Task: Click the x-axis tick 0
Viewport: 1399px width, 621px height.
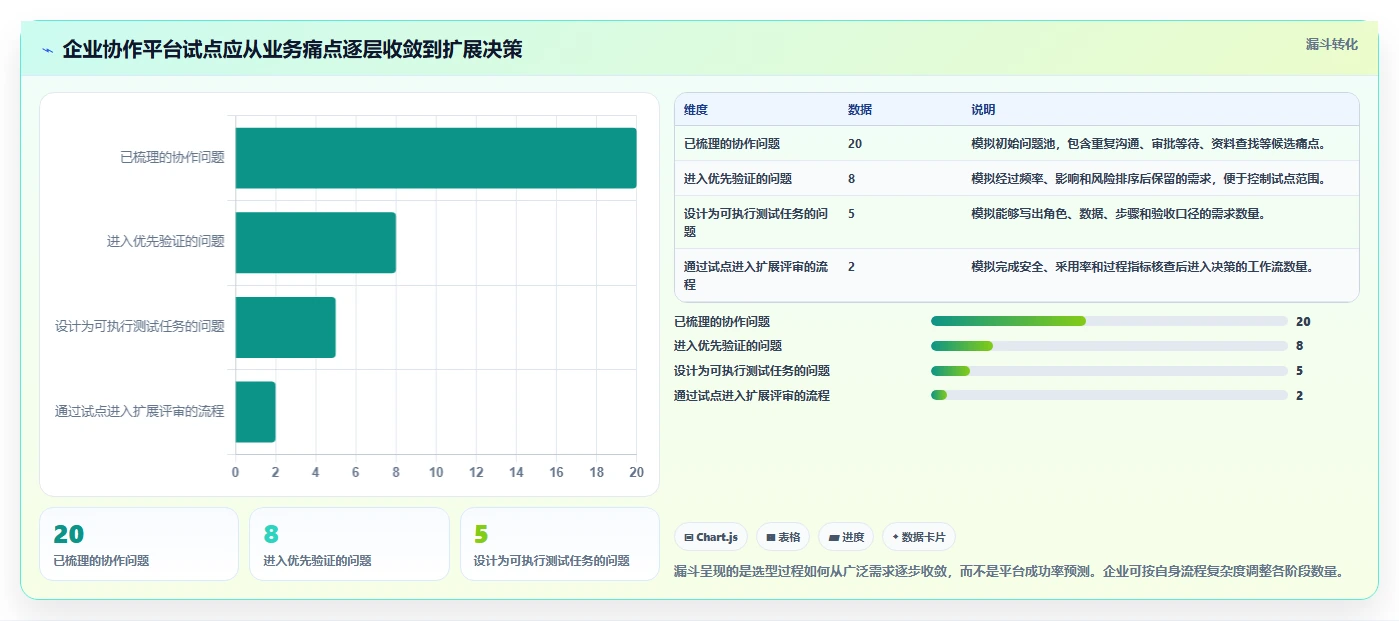Action: pos(236,473)
